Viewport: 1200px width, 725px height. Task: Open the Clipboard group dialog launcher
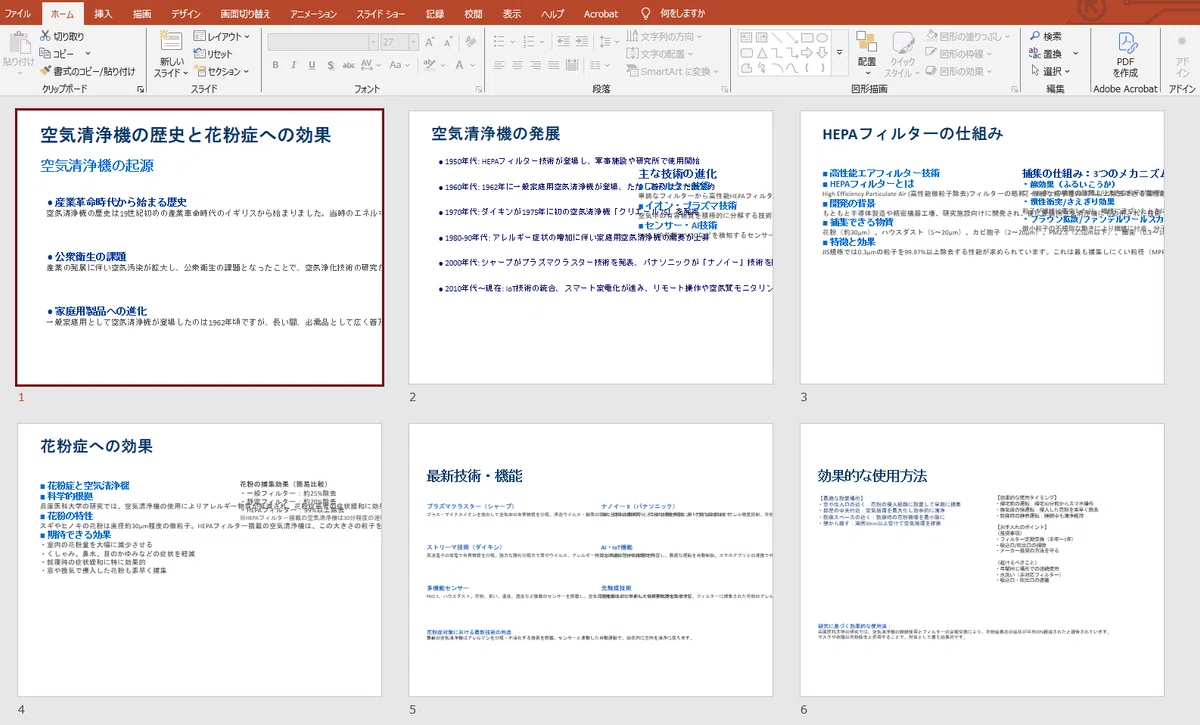click(x=140, y=89)
